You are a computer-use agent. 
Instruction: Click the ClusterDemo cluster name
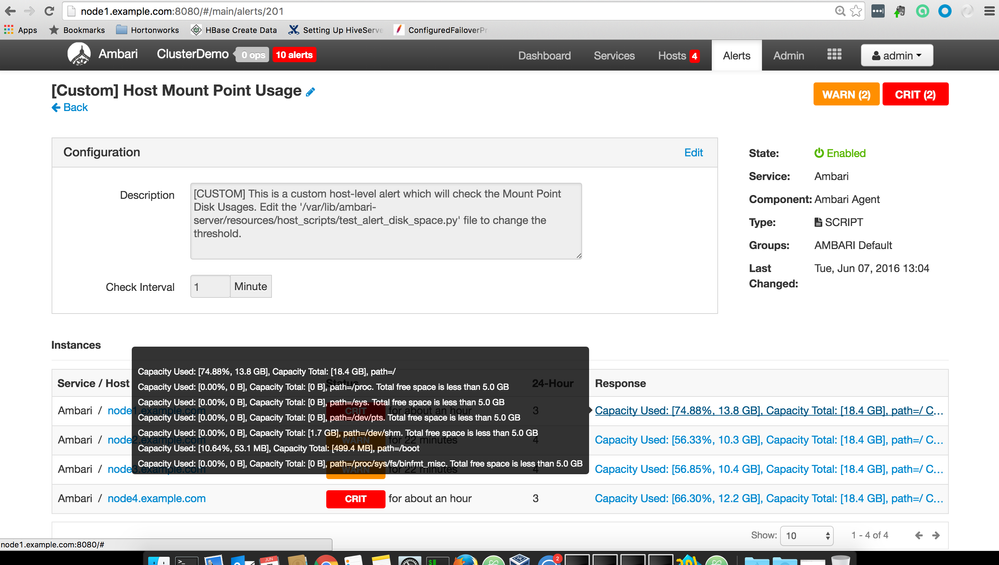[192, 54]
